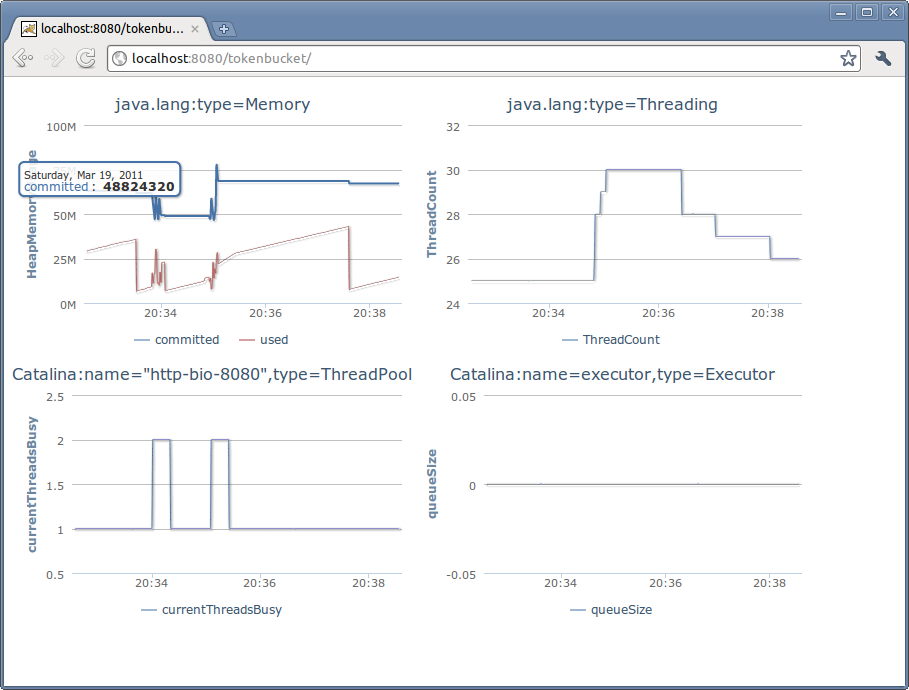This screenshot has width=909, height=690.
Task: Click the ThreadCount line at its 30 plateau
Action: [x=643, y=170]
